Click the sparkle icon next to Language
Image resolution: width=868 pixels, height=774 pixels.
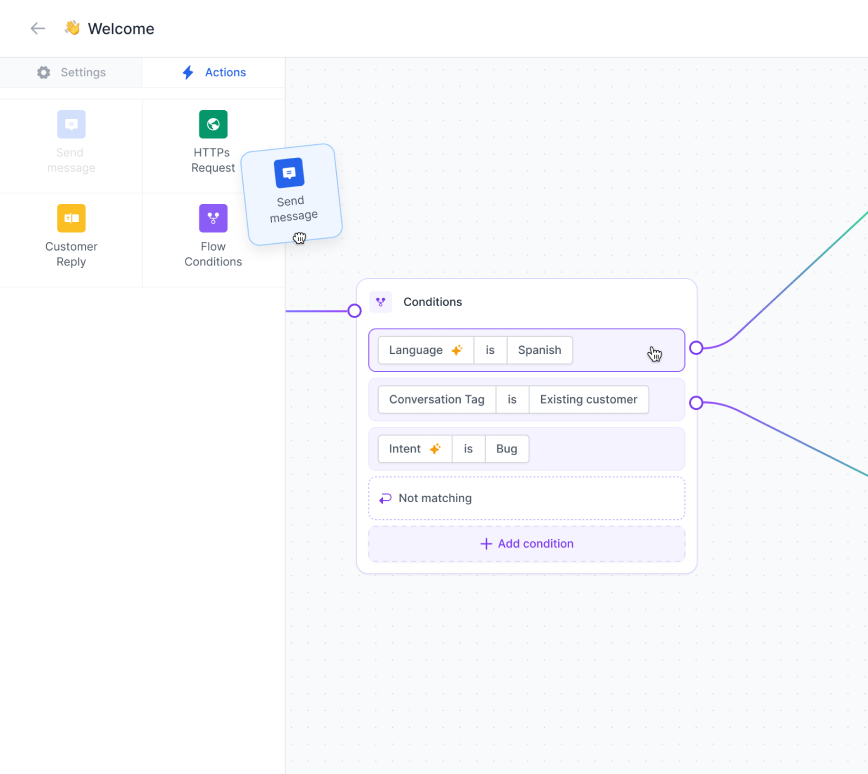click(x=457, y=350)
